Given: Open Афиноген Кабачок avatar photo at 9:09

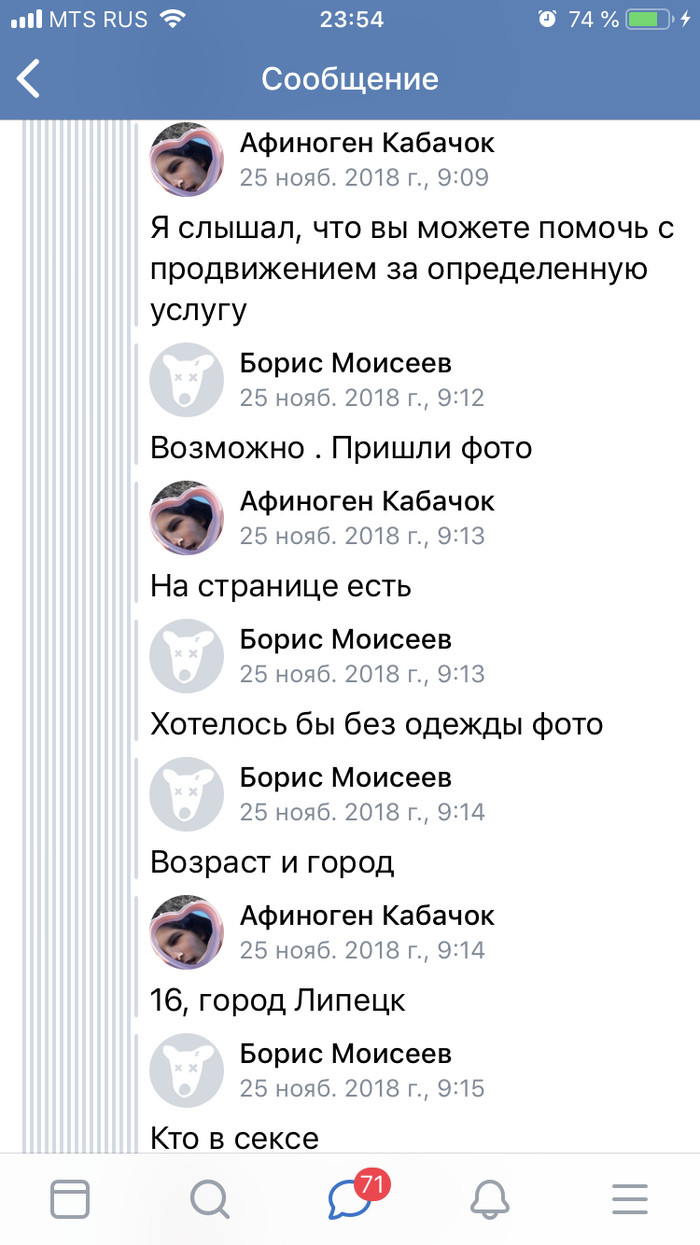Looking at the screenshot, I should click(x=186, y=160).
